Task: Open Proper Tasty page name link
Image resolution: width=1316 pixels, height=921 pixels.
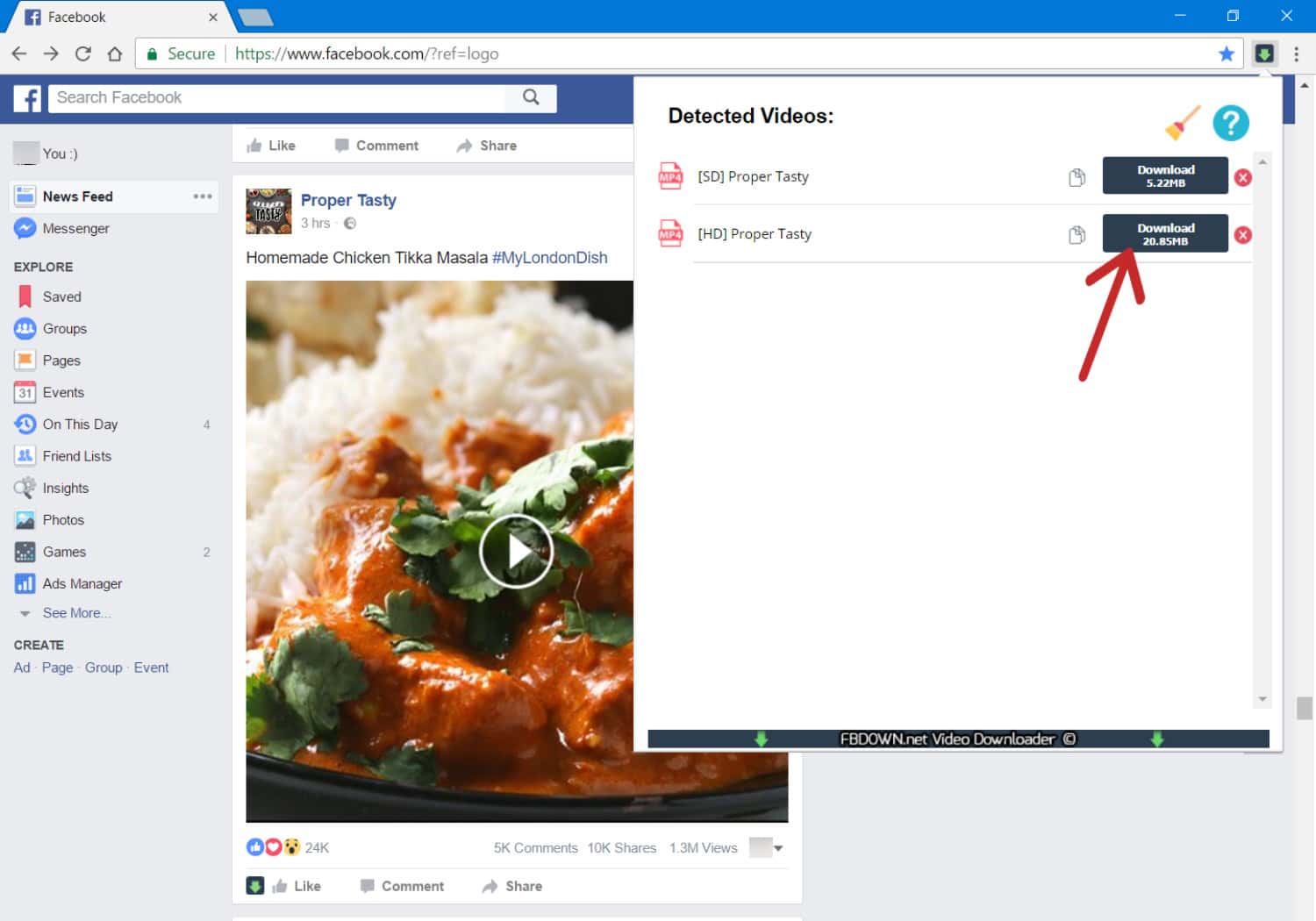Action: click(x=348, y=200)
